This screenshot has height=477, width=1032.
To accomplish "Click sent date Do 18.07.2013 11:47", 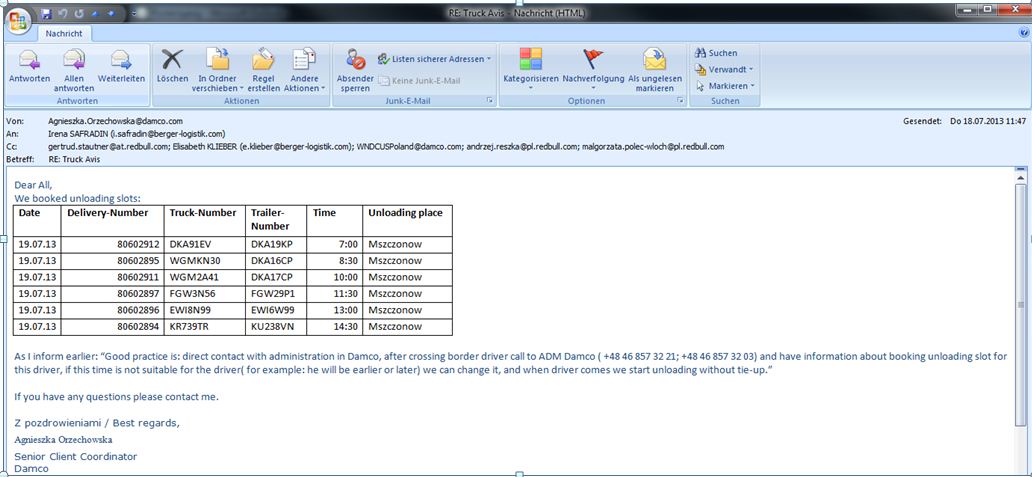I will [x=989, y=122].
